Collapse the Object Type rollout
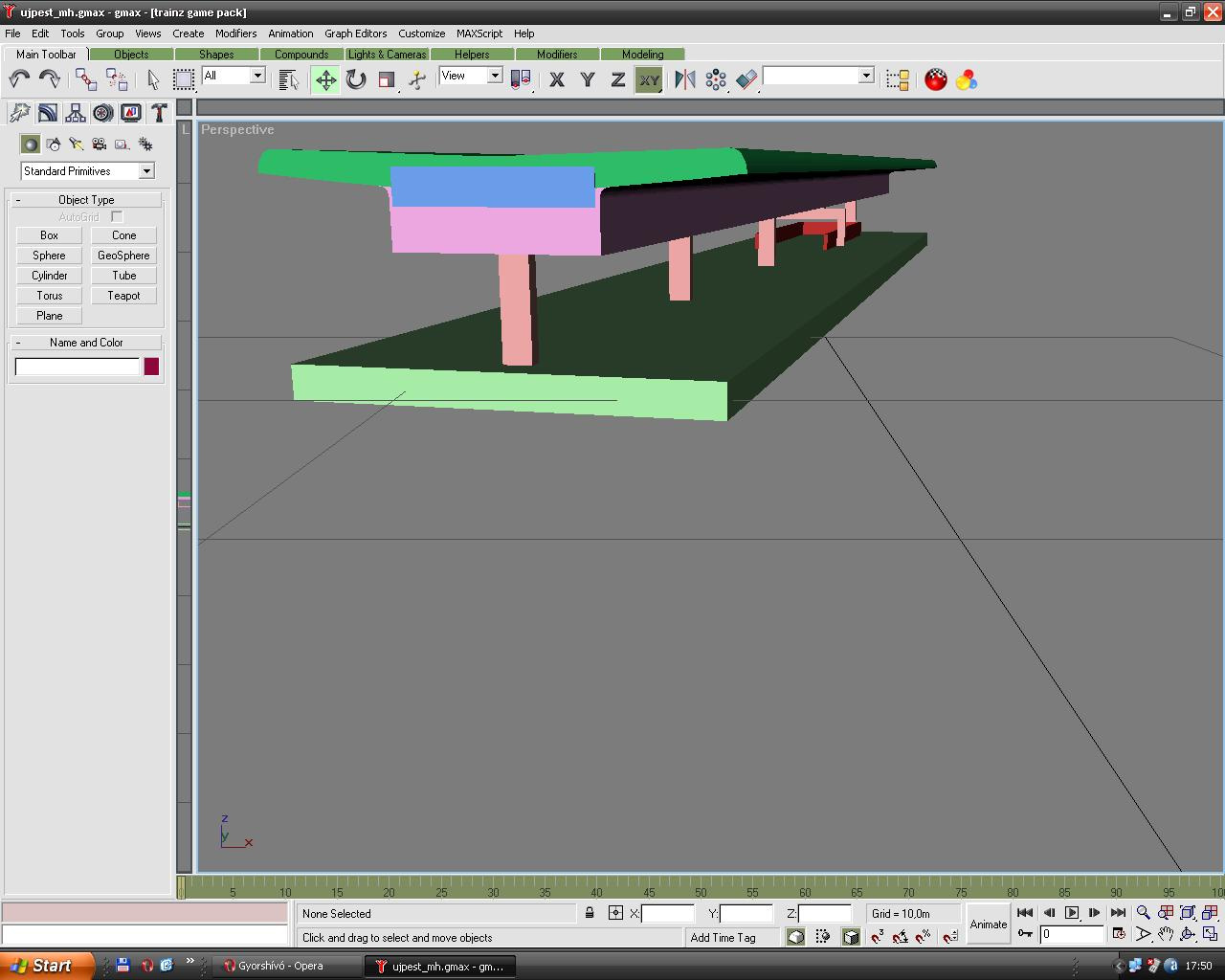1225x980 pixels. tap(86, 200)
